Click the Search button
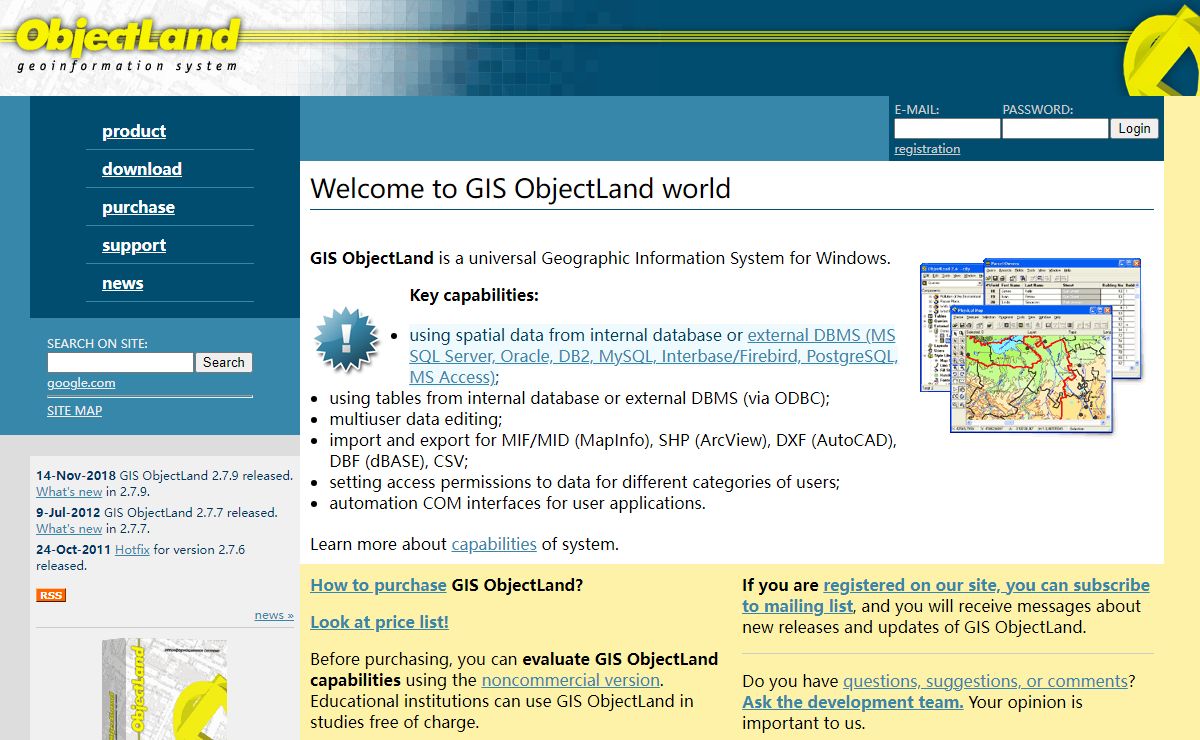 click(224, 363)
